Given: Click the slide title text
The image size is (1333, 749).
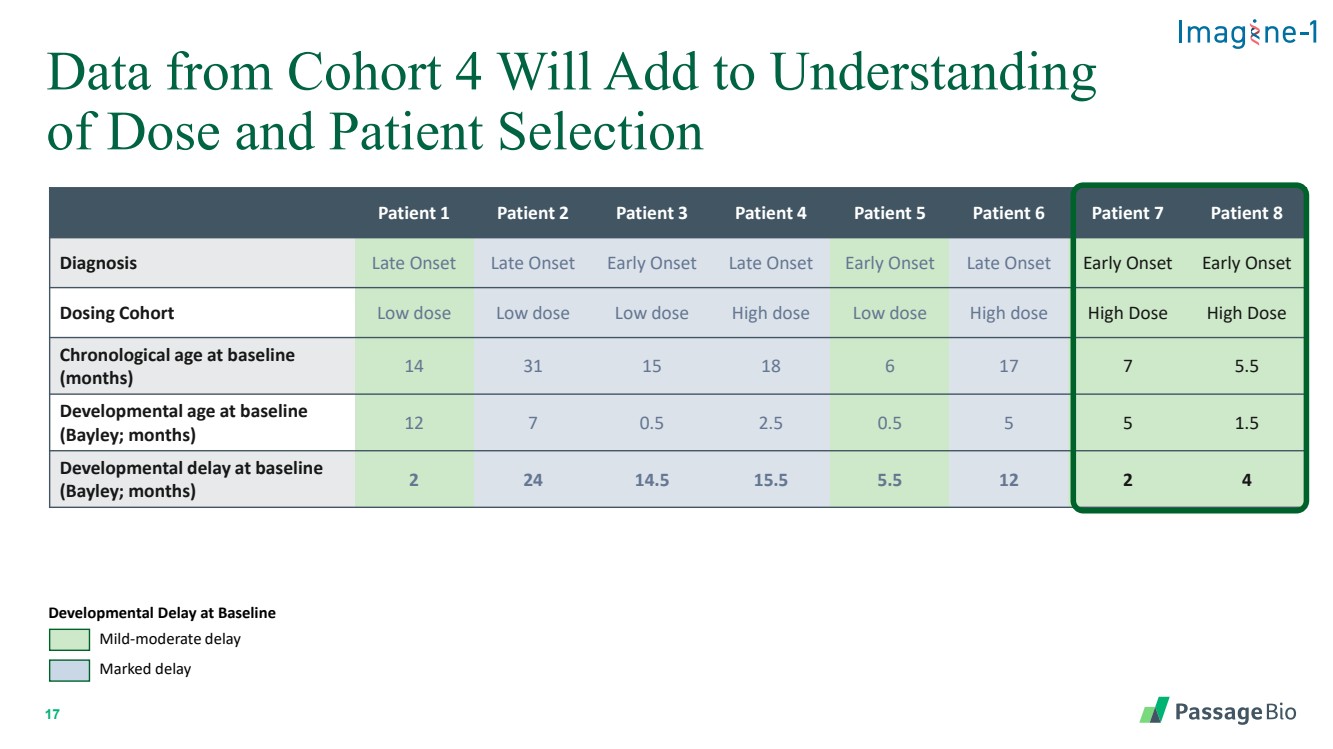Looking at the screenshot, I should click(571, 101).
